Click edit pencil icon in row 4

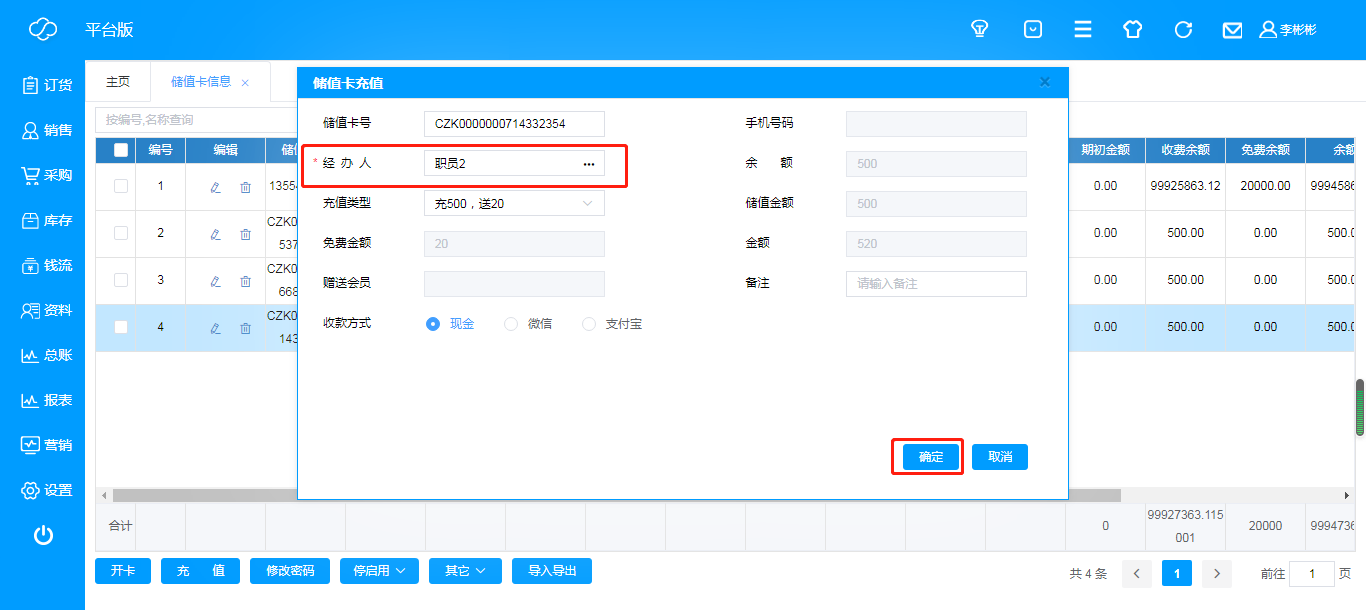click(x=215, y=328)
